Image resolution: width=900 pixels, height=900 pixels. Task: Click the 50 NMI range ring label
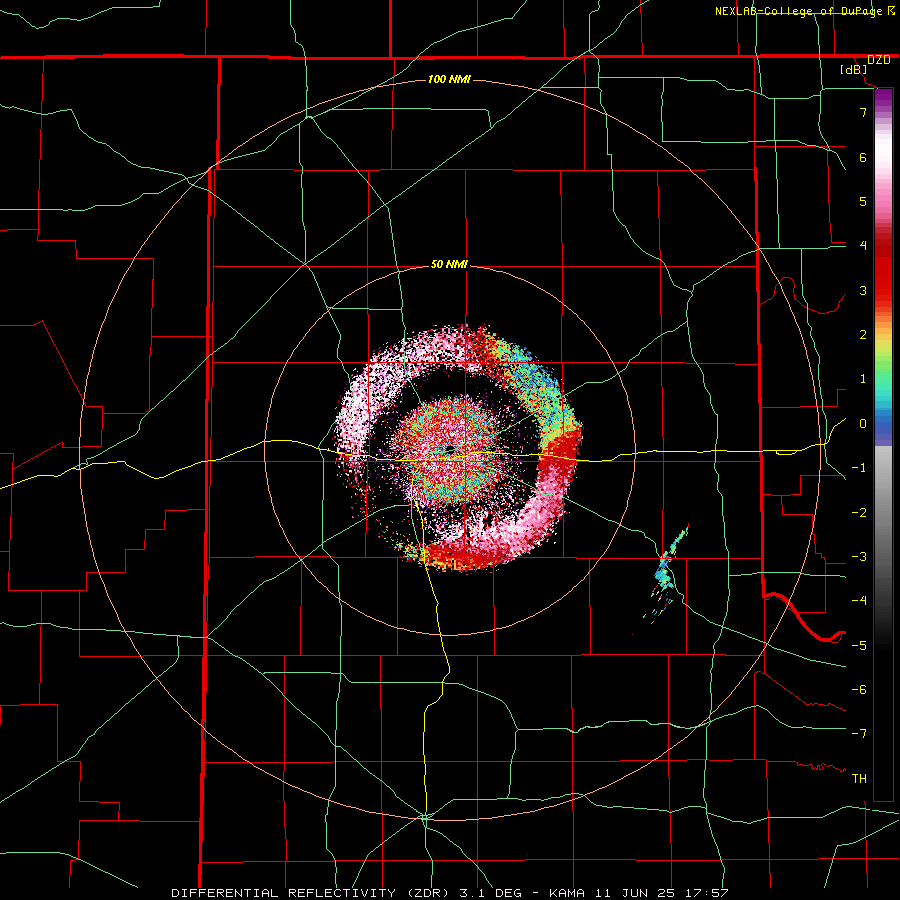point(449,264)
